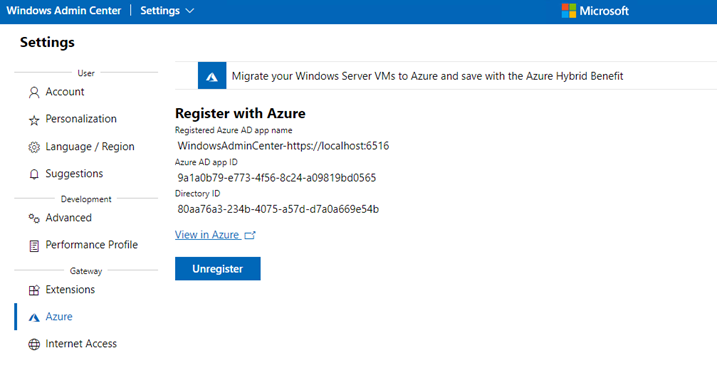Click the Advanced gears icon
Viewport: 717px width, 366px height.
click(34, 218)
